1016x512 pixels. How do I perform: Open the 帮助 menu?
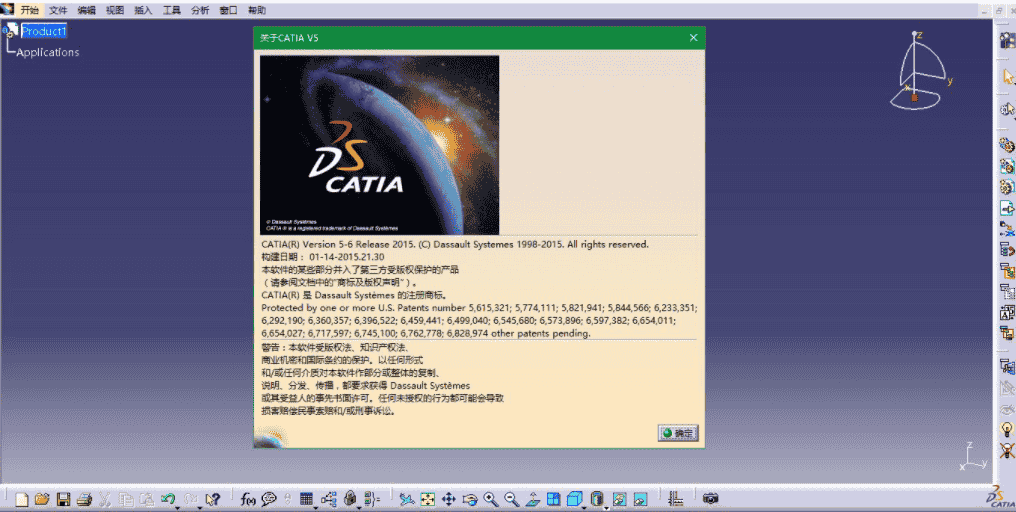pyautogui.click(x=257, y=9)
